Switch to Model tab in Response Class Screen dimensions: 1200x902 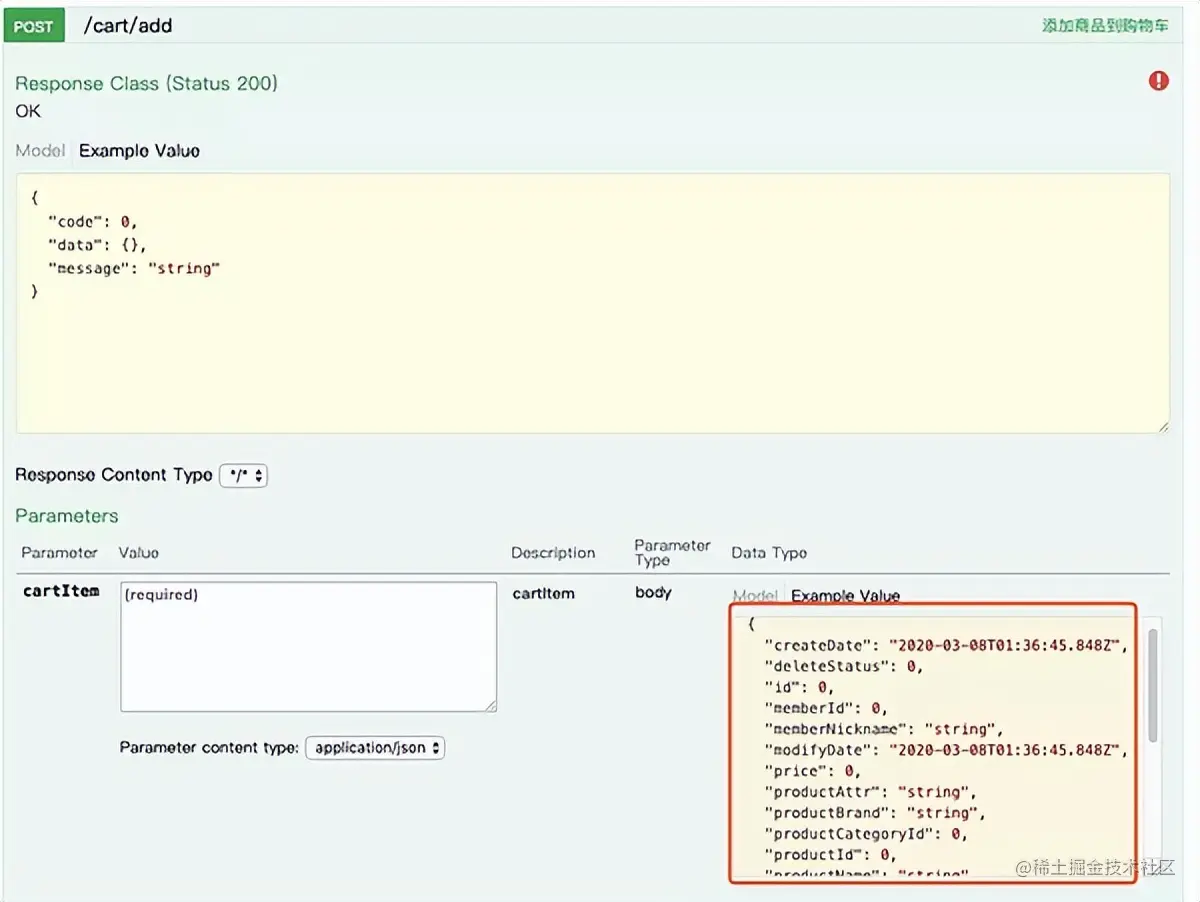[x=40, y=151]
